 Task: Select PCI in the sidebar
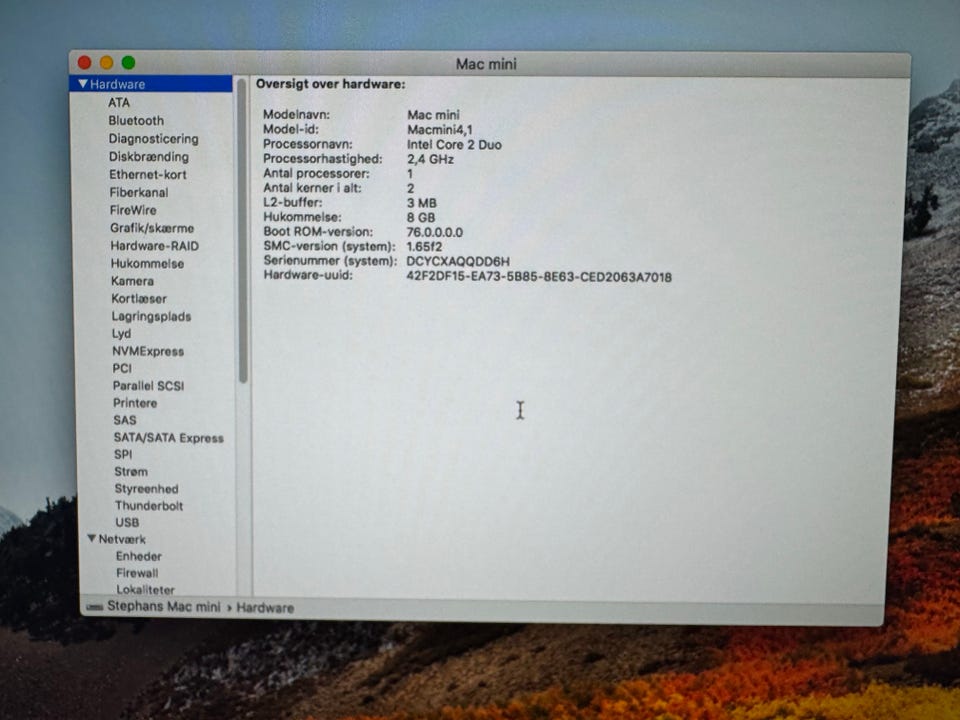(122, 368)
